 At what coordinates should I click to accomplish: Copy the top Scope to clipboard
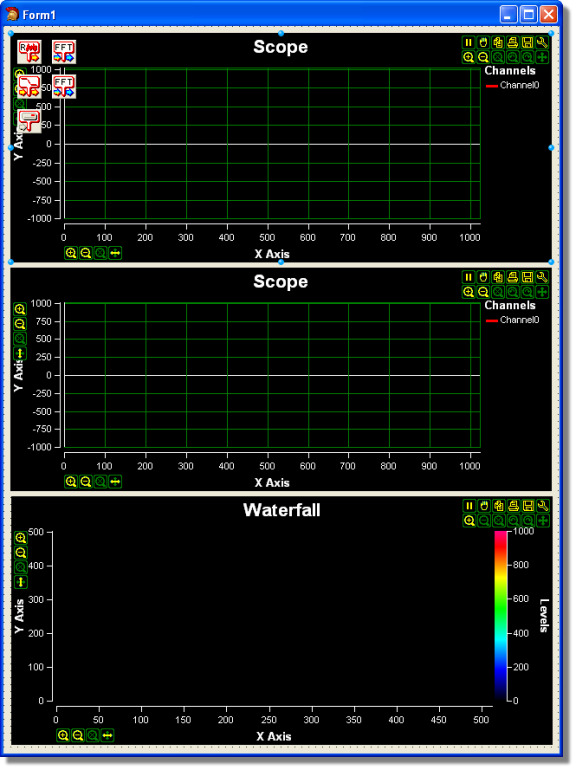(x=498, y=43)
